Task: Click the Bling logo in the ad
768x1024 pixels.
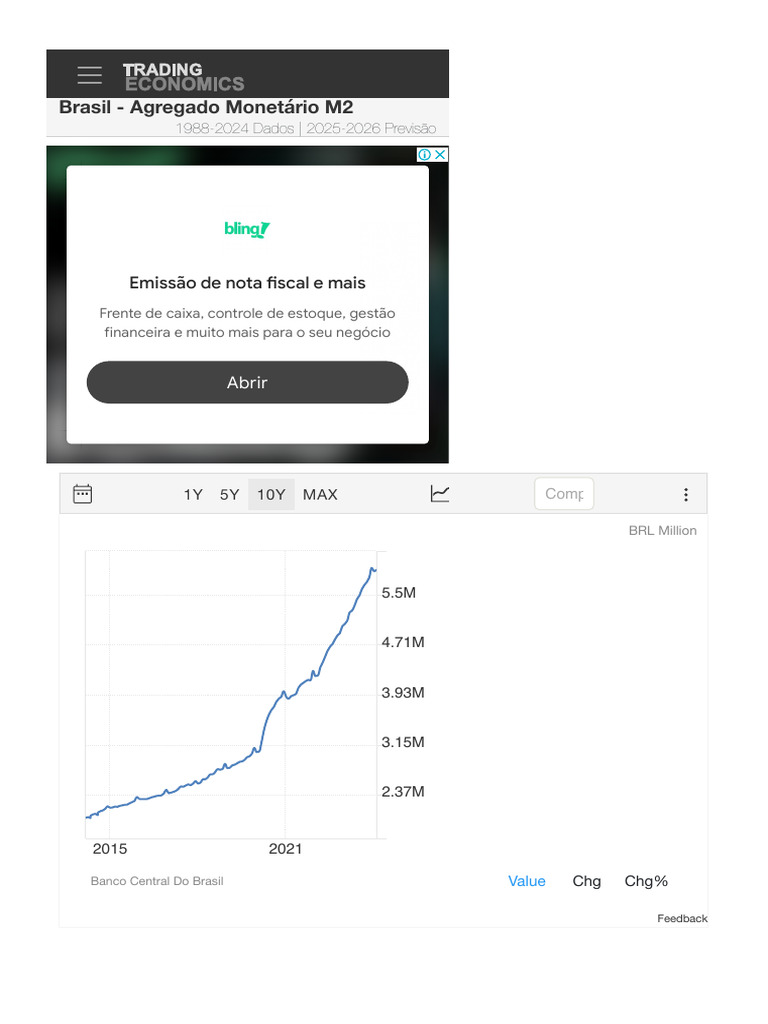Action: [247, 230]
